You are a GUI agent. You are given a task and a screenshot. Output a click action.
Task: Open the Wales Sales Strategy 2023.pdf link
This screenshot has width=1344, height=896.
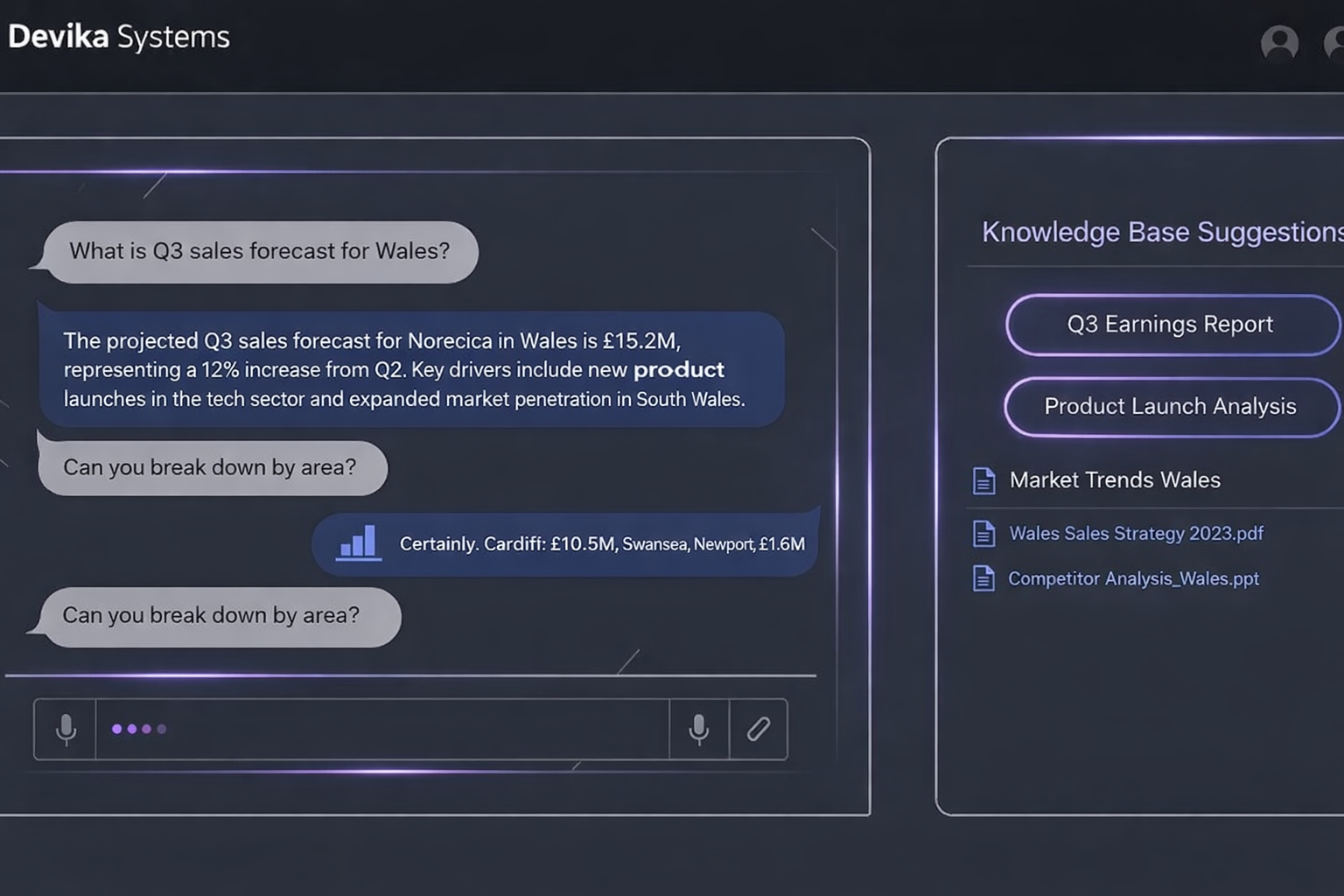1136,534
